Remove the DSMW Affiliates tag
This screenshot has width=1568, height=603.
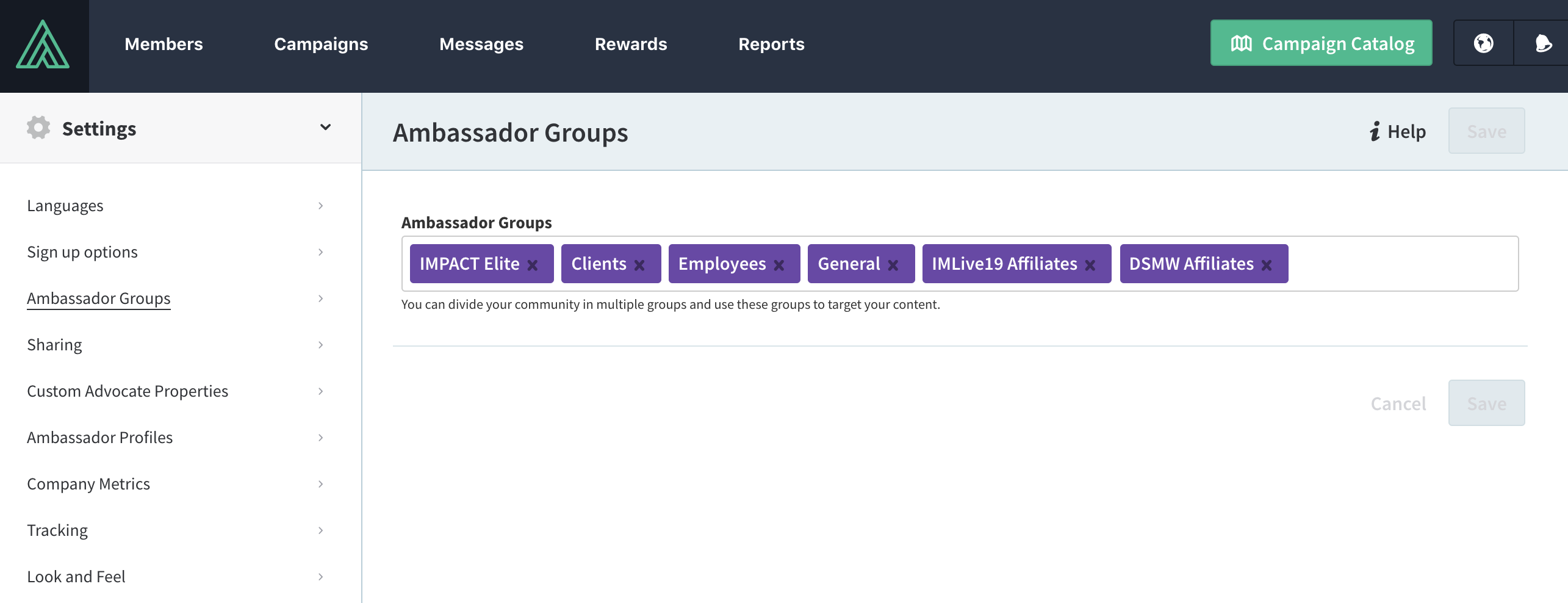click(1267, 265)
